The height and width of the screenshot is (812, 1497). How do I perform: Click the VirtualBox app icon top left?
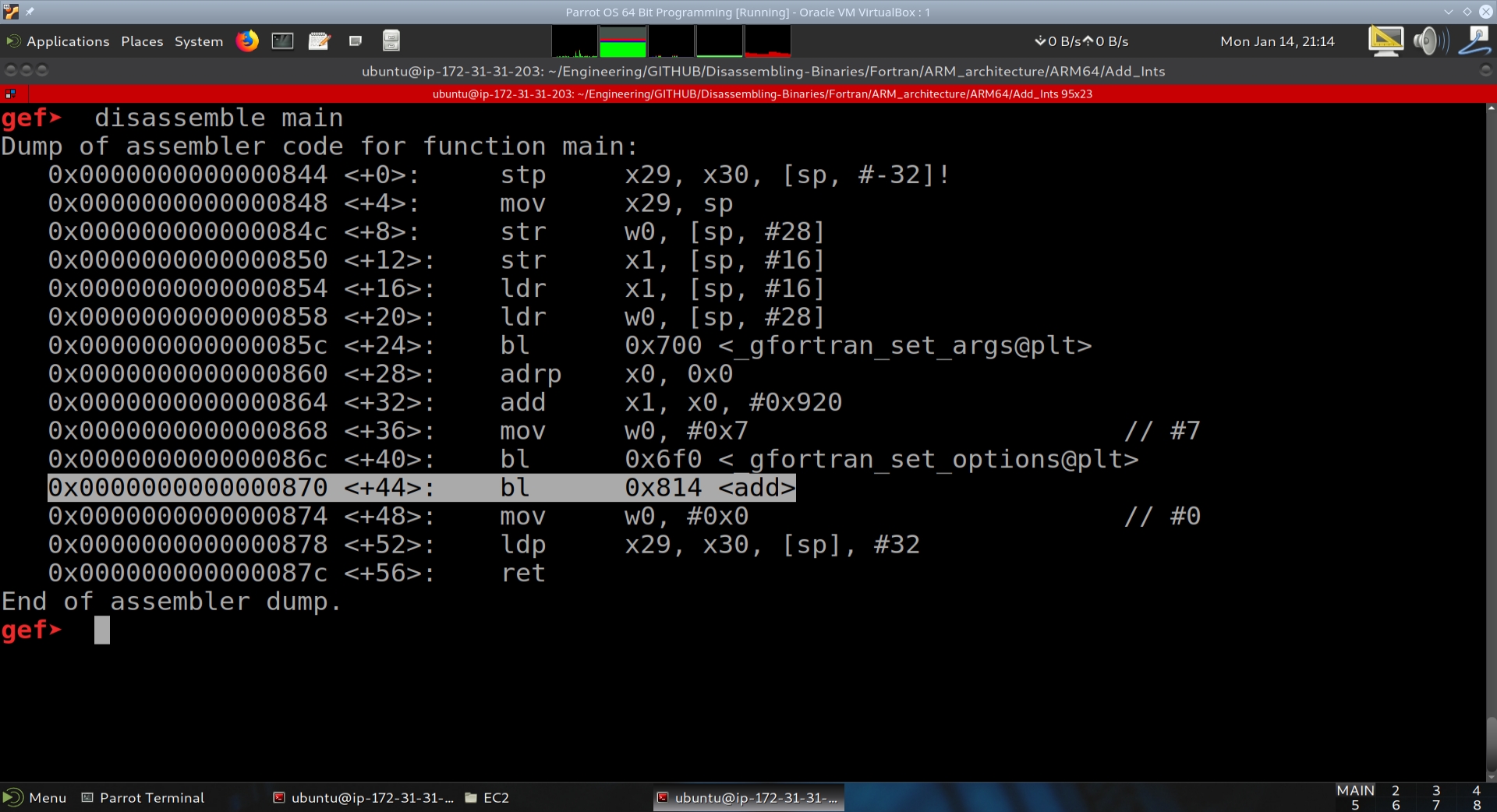[x=11, y=12]
